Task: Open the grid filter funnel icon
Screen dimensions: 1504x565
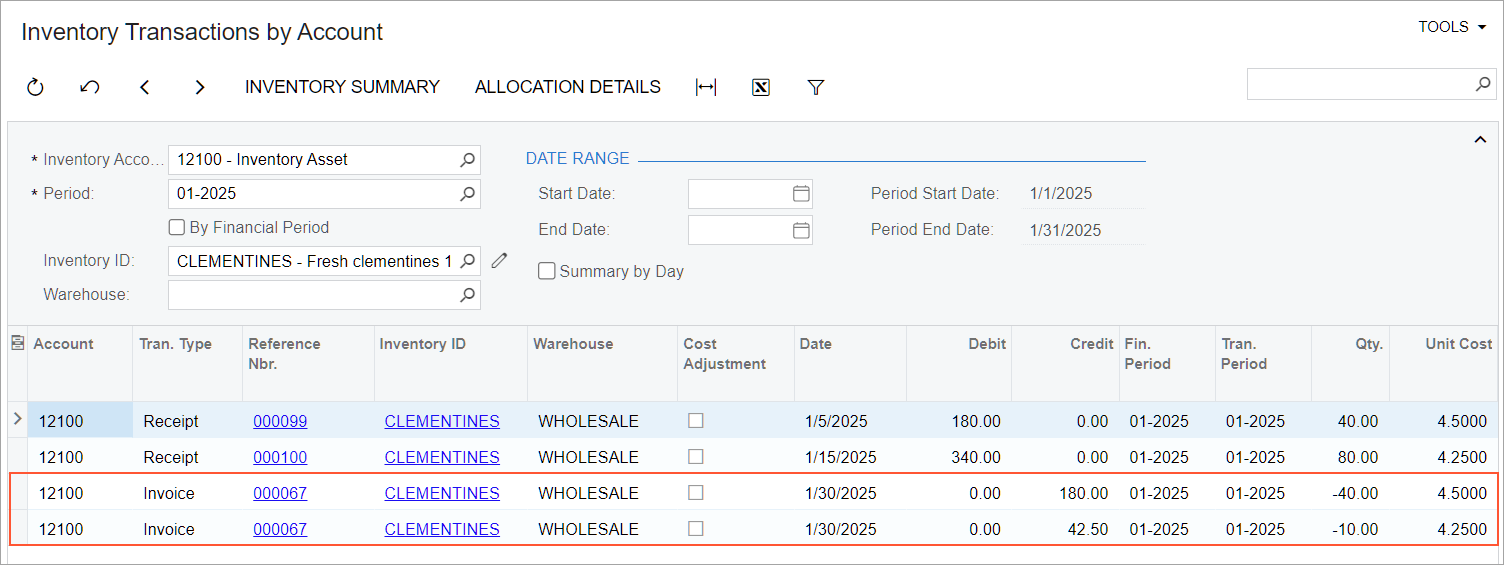Action: 815,88
